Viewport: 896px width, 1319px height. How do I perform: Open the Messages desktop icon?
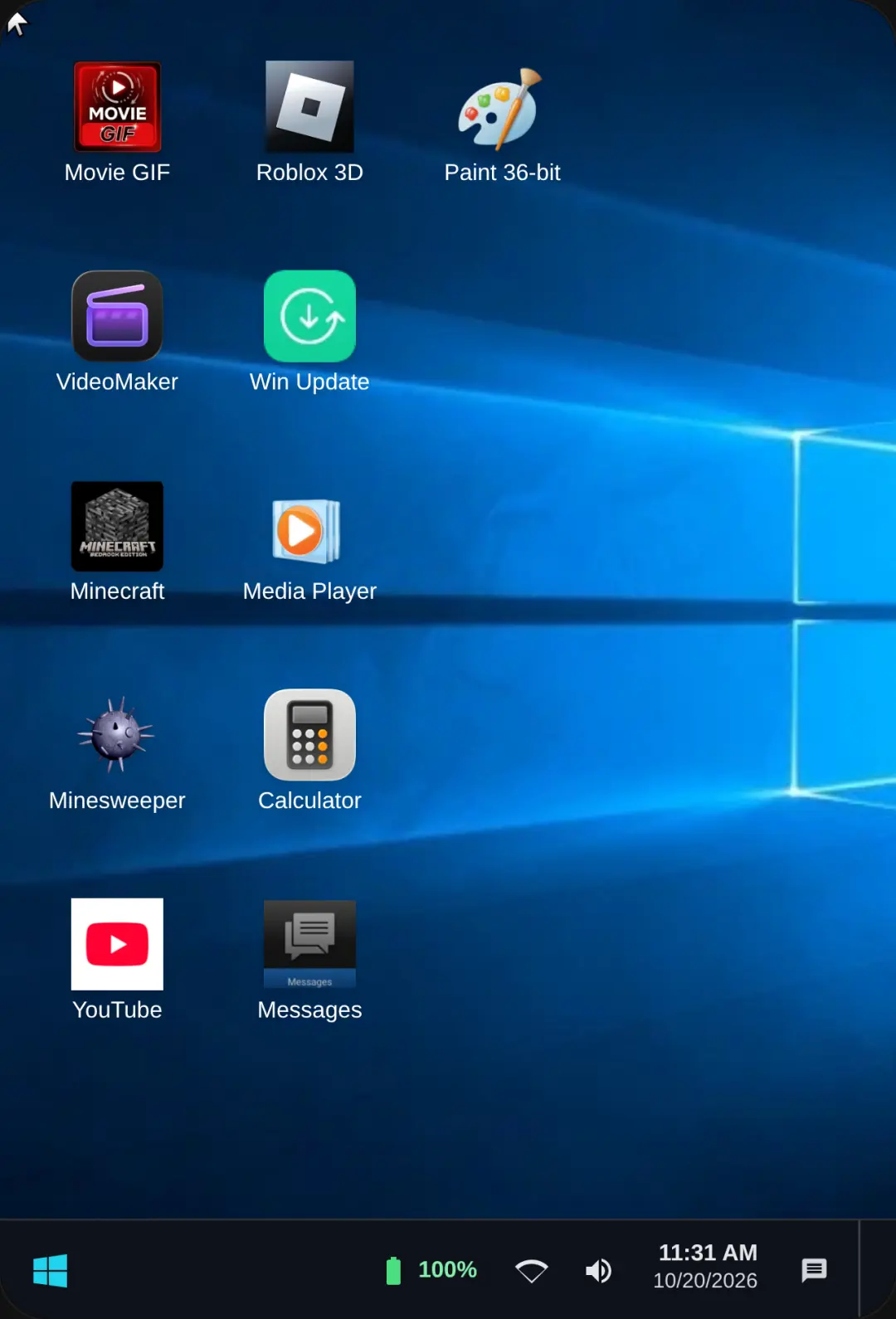[309, 944]
